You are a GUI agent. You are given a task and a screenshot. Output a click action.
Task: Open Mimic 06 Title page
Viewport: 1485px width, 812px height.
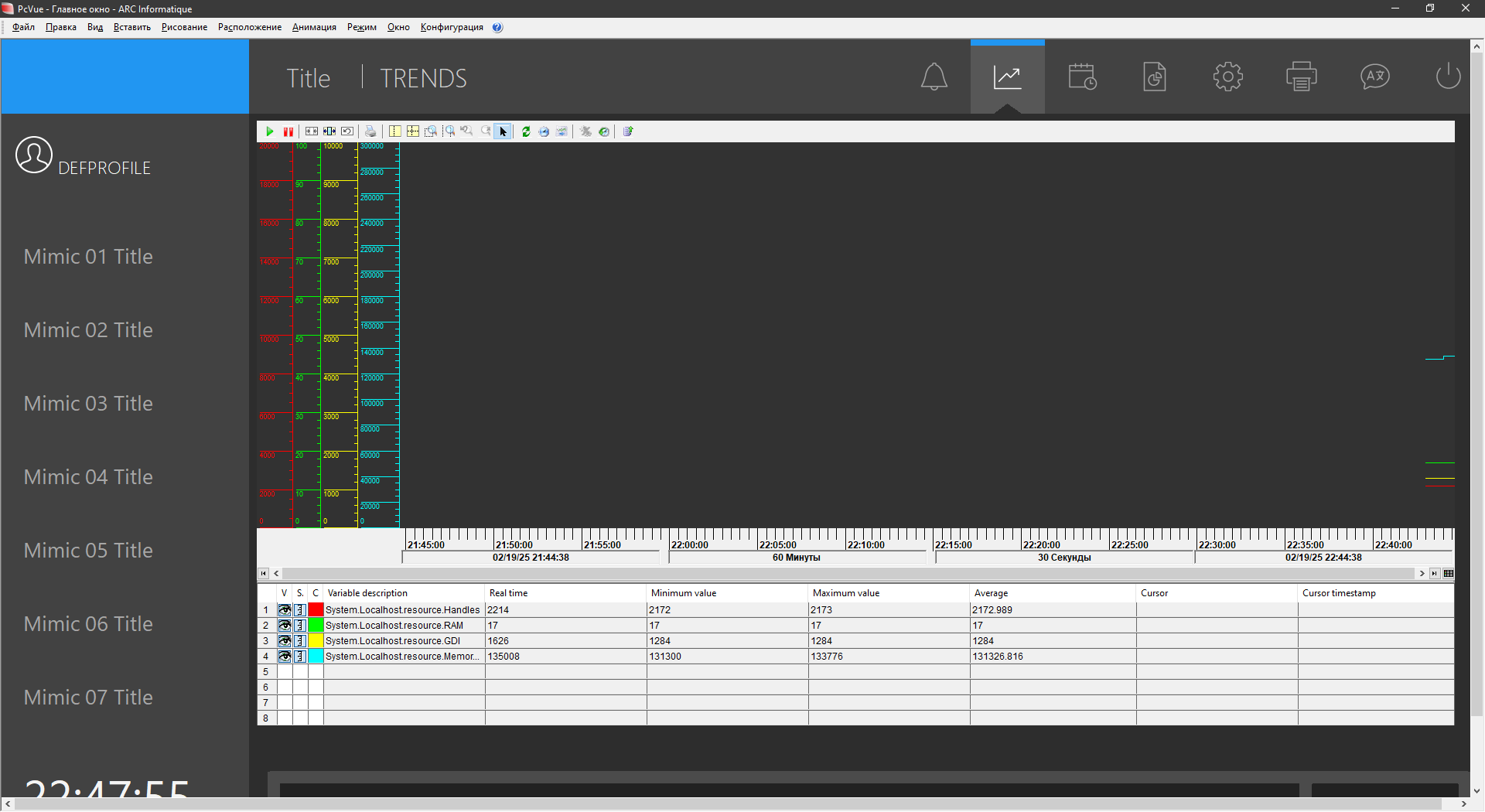point(88,624)
